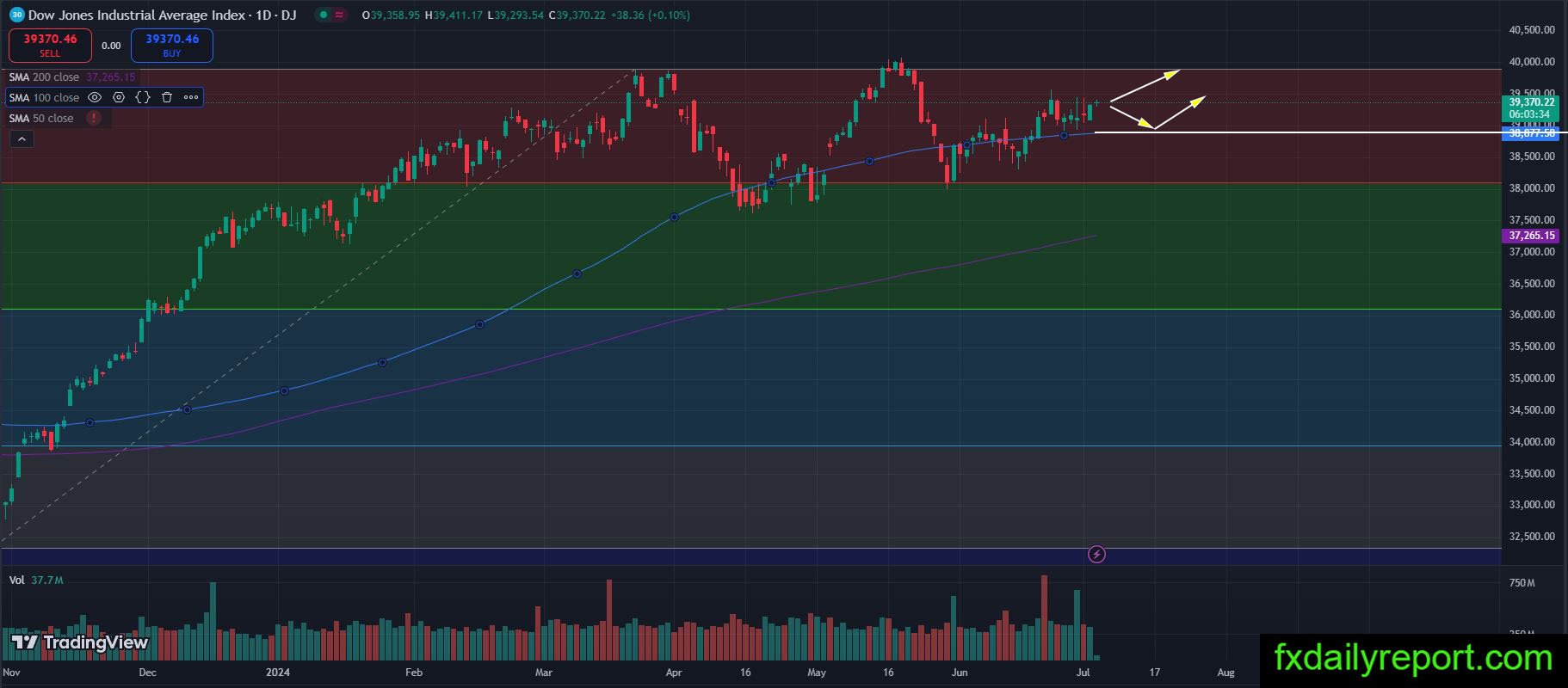Click the May label on the time axis
Screen dimensions: 1568x688
tap(817, 673)
